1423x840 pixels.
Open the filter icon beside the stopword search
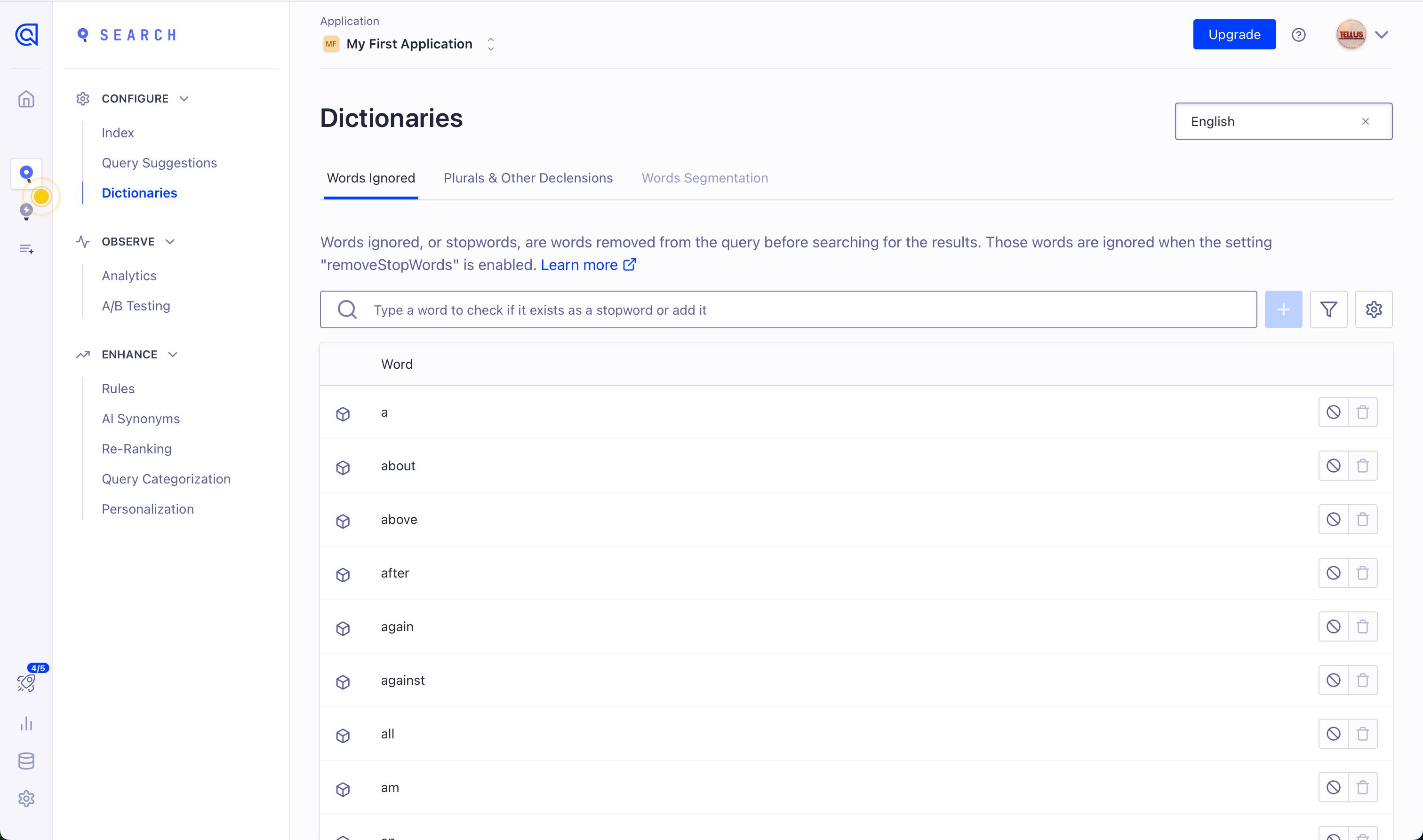click(x=1328, y=309)
